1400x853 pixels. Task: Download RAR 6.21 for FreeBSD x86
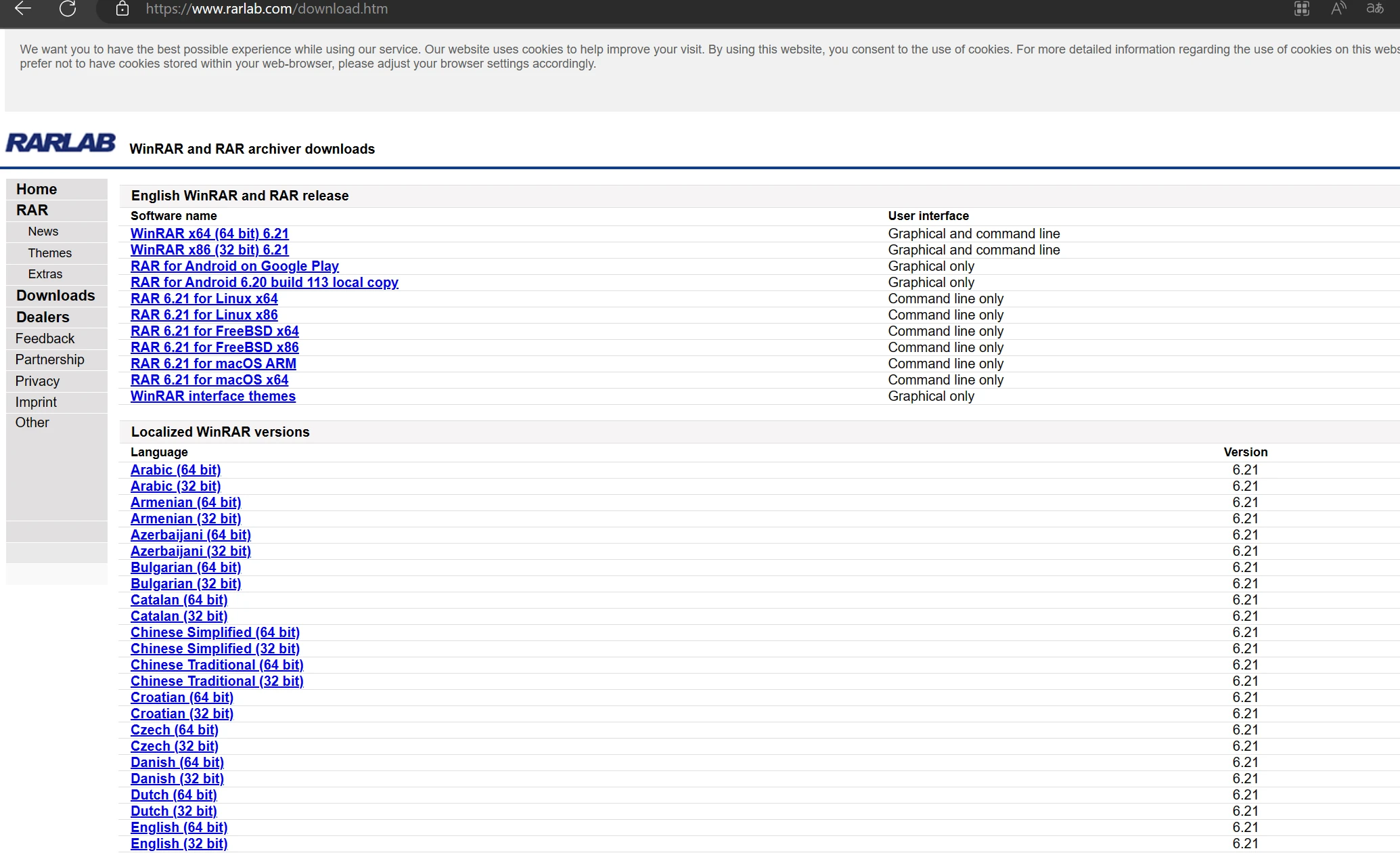tap(214, 347)
